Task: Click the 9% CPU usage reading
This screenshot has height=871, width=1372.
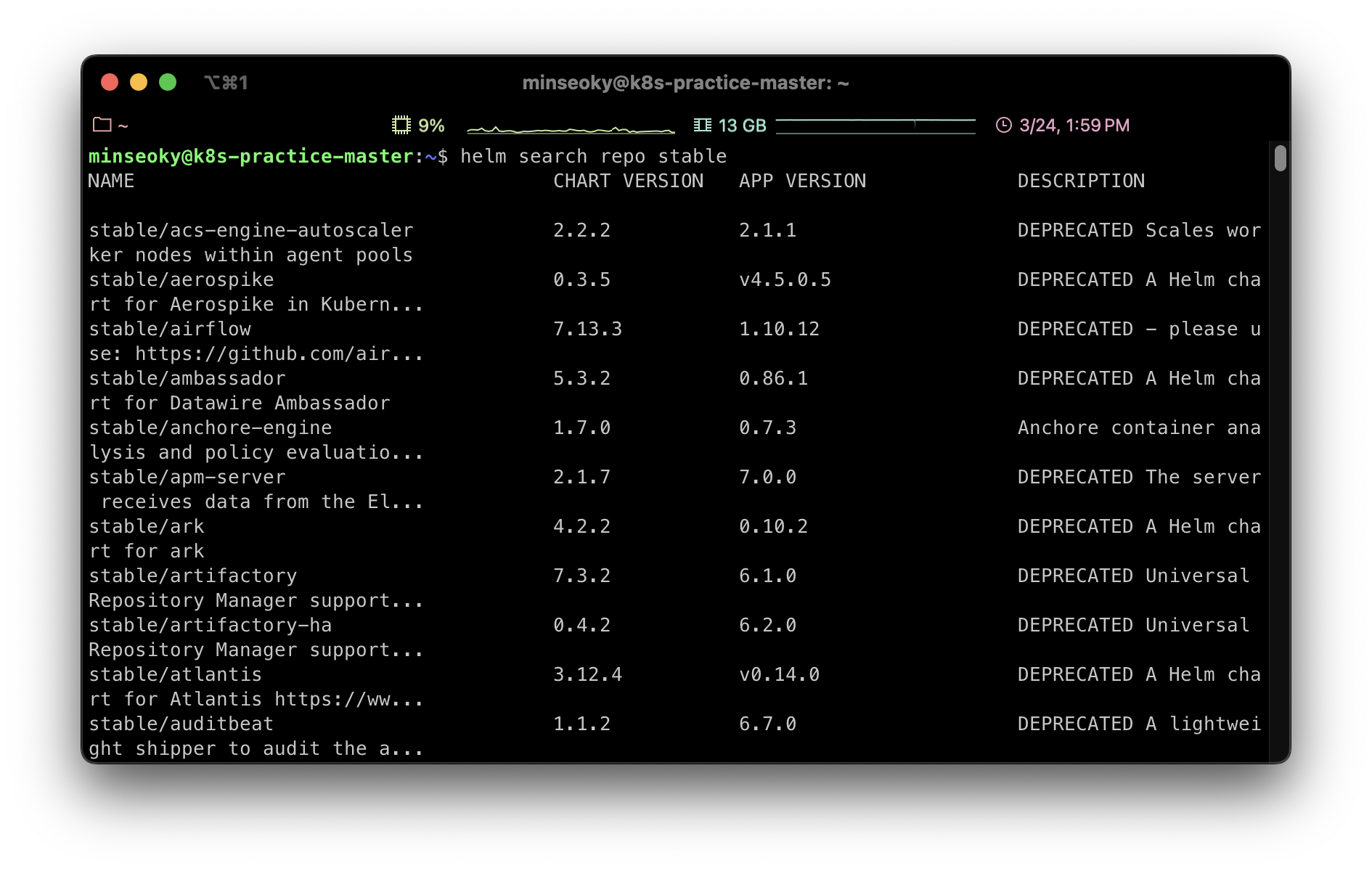Action: (x=431, y=126)
